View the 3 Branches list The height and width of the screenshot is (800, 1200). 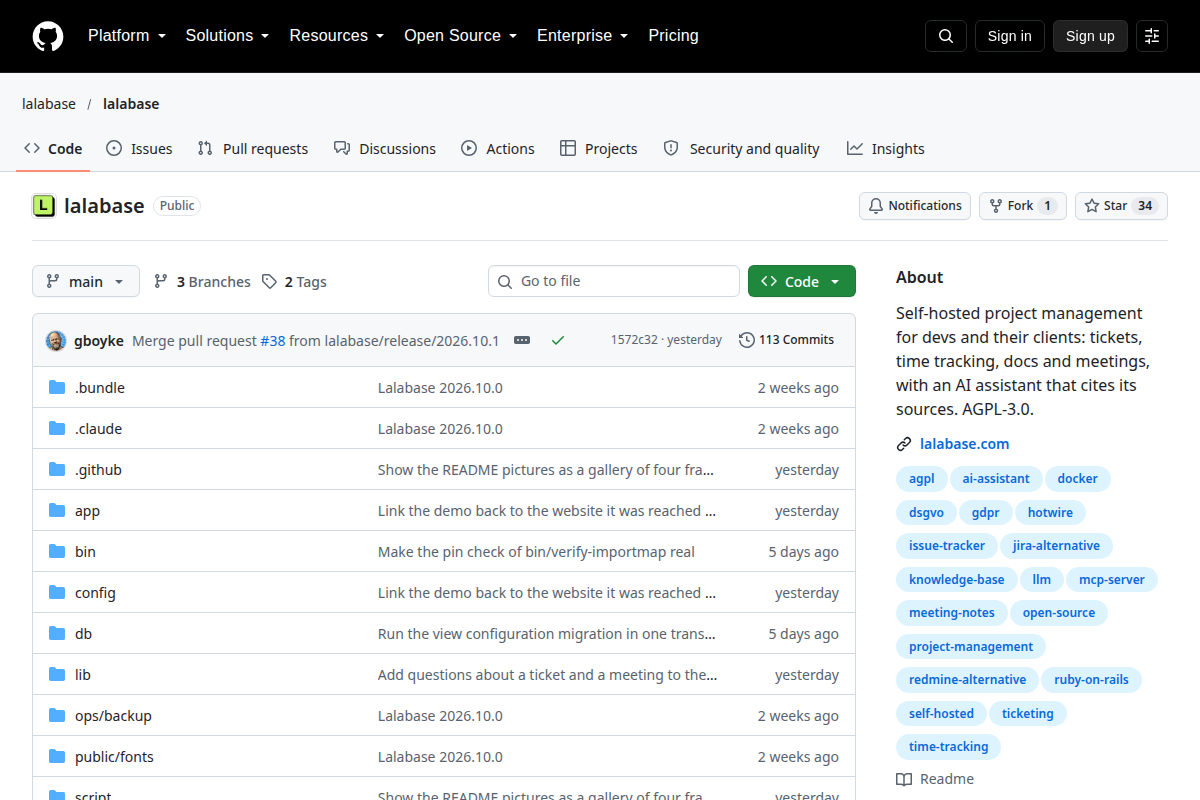pyautogui.click(x=202, y=282)
